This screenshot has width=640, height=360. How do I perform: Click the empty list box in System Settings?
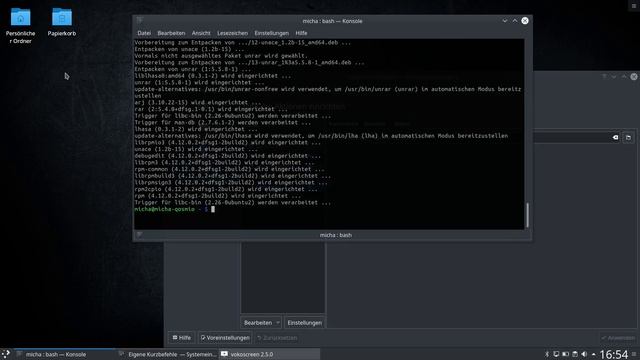point(283,277)
